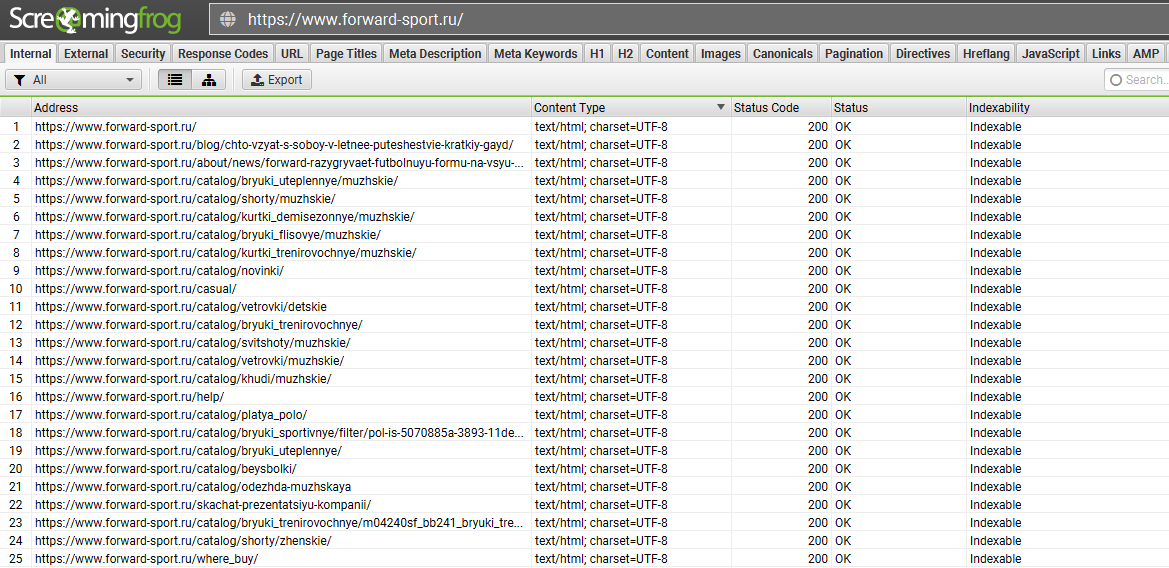Open the JavaScript tab

(x=1050, y=54)
